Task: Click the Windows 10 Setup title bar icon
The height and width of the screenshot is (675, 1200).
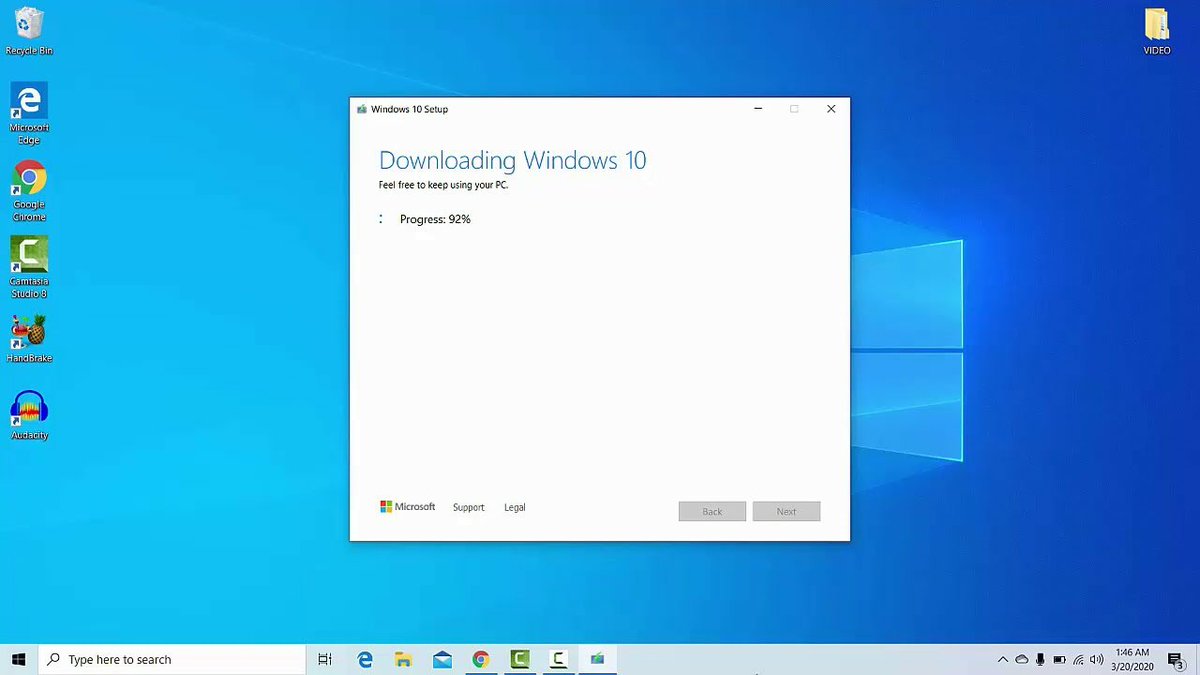Action: (x=362, y=109)
